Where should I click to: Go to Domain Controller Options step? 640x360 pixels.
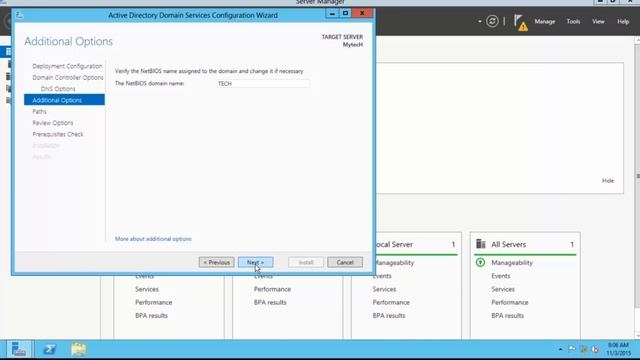pyautogui.click(x=68, y=78)
